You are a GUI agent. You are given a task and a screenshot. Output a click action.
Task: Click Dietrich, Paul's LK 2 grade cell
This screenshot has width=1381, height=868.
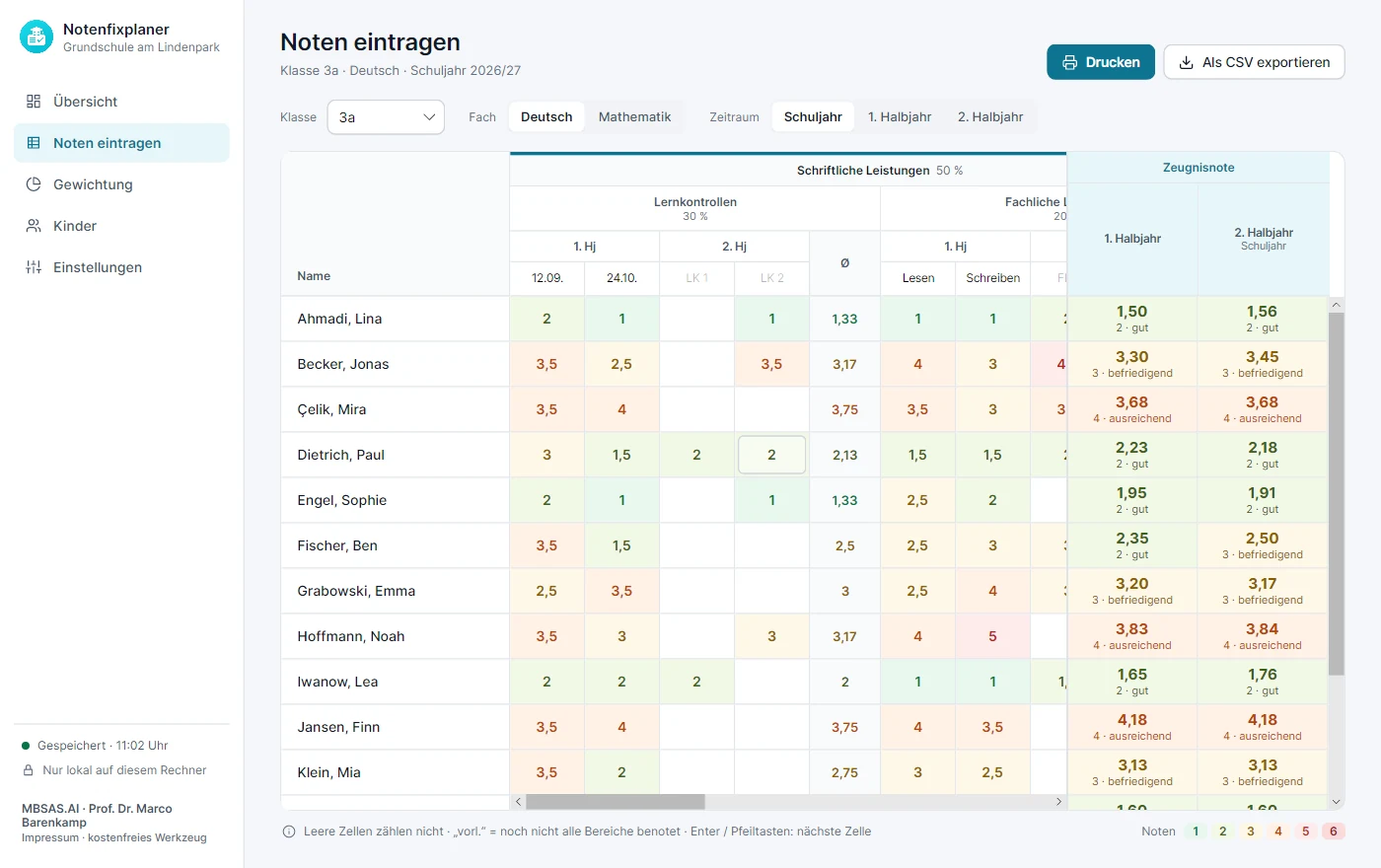tap(771, 455)
